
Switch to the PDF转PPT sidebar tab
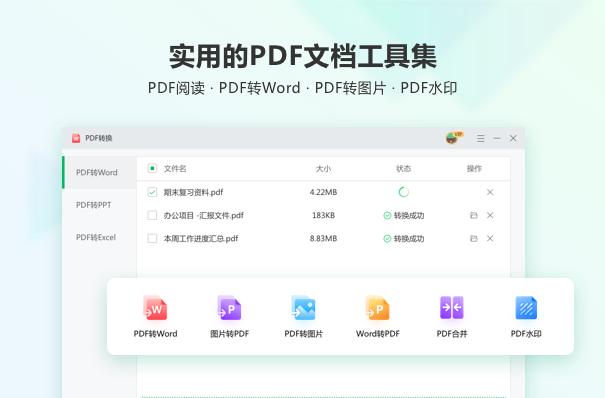[99, 205]
